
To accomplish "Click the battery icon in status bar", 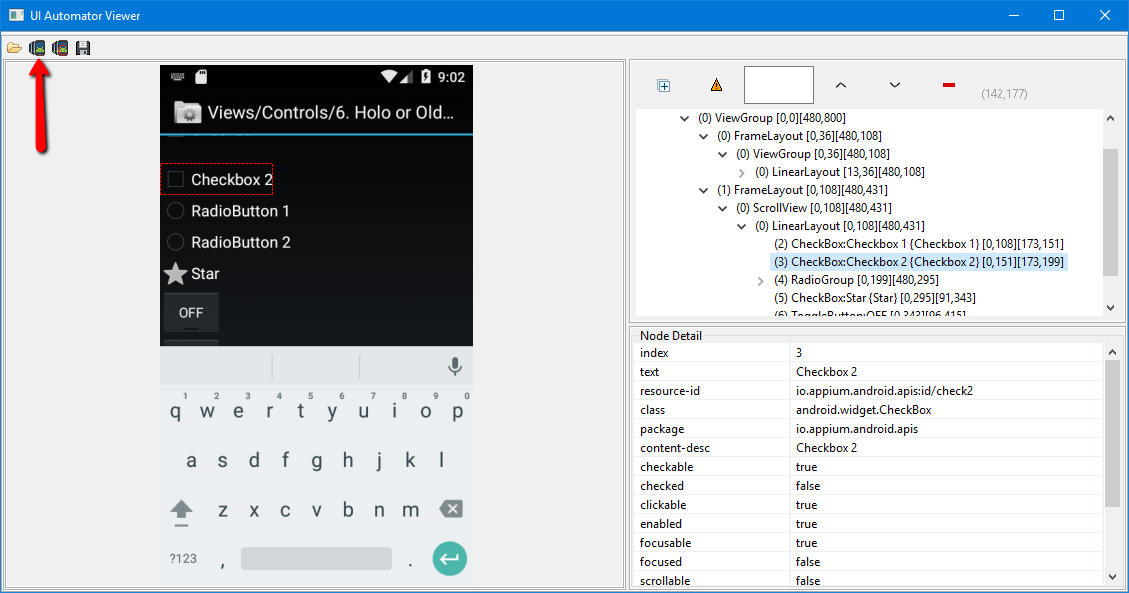I will [426, 76].
